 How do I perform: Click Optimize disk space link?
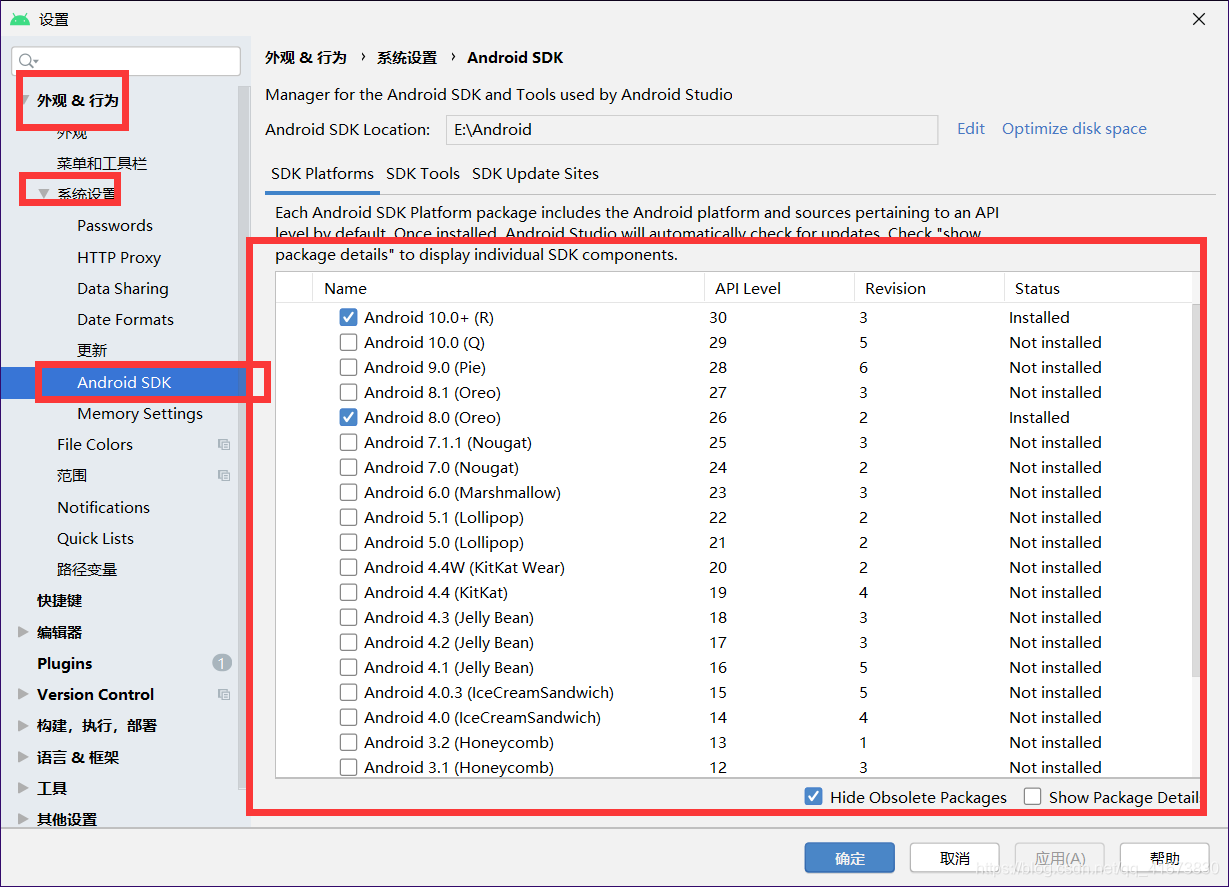[1074, 129]
